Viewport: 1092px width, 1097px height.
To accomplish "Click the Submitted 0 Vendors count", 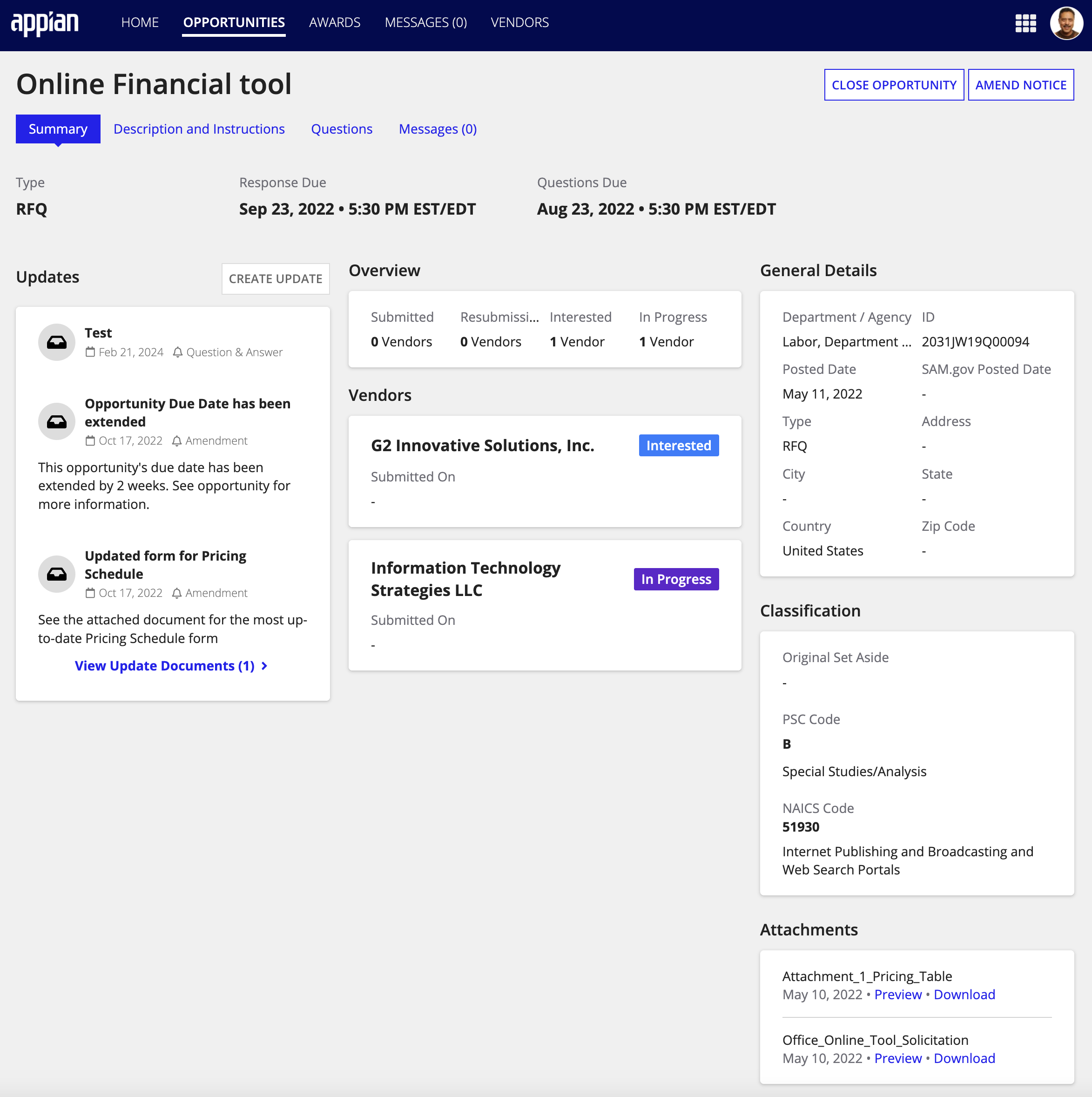I will [401, 342].
